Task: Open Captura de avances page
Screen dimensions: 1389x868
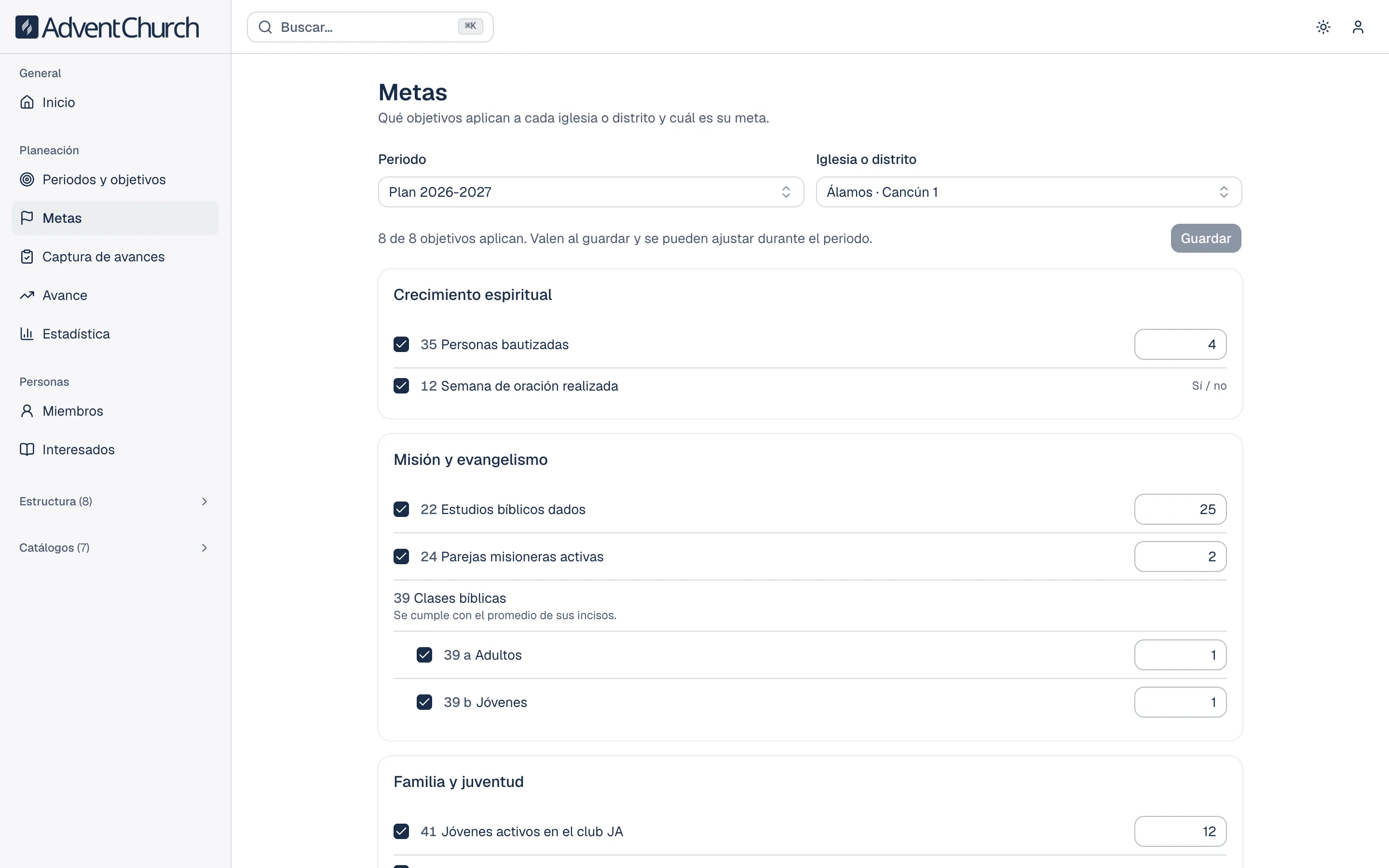Action: point(115,257)
